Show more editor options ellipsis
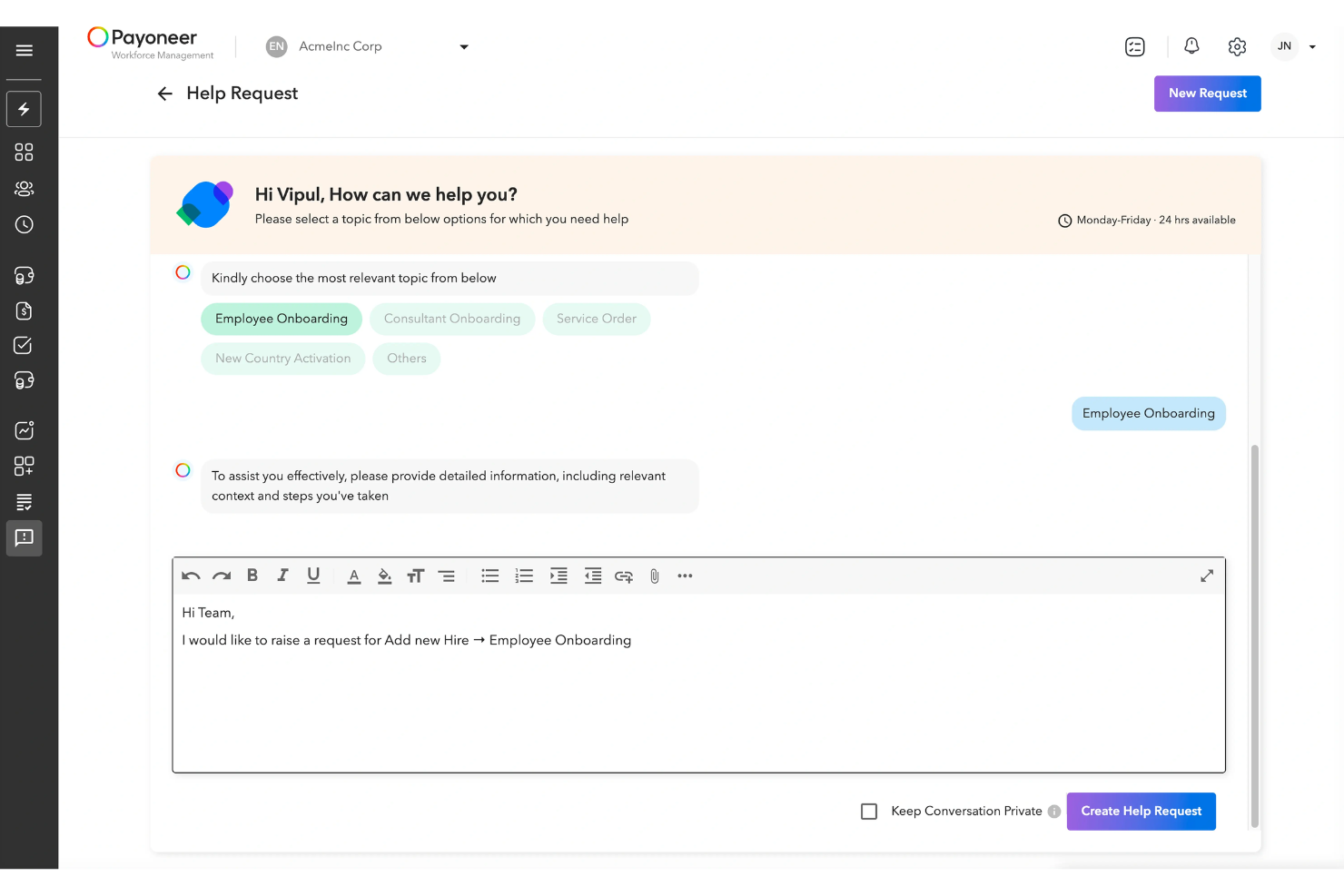Image resolution: width=1344 pixels, height=896 pixels. pos(685,576)
